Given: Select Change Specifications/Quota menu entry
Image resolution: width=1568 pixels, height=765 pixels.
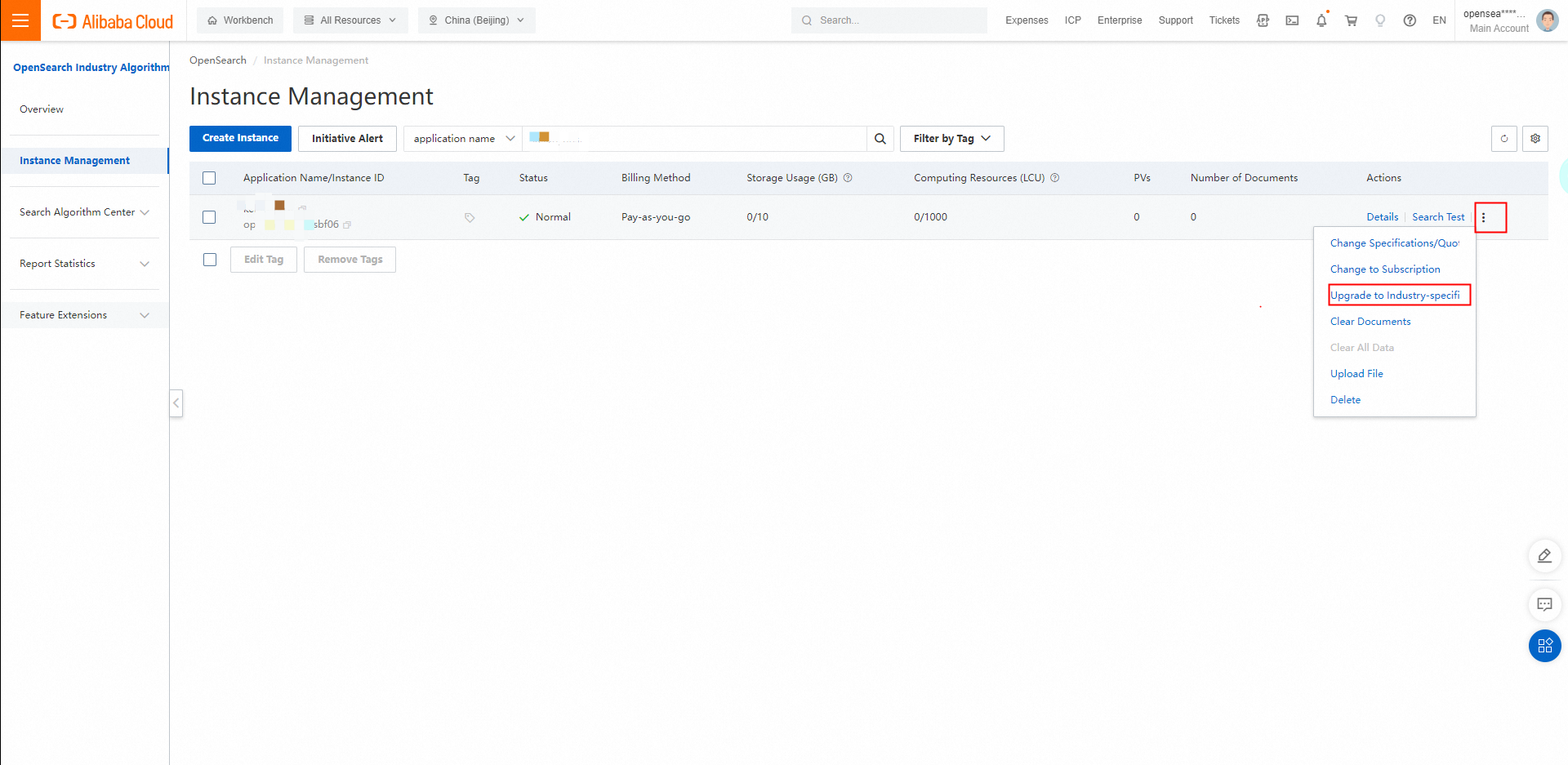Looking at the screenshot, I should coord(1395,243).
